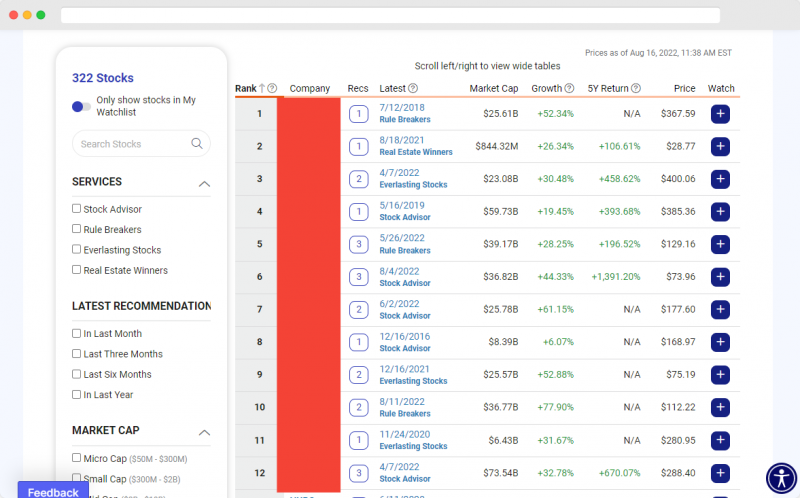The width and height of the screenshot is (800, 498).
Task: Click the +1,391.20% return value
Action: coord(615,277)
